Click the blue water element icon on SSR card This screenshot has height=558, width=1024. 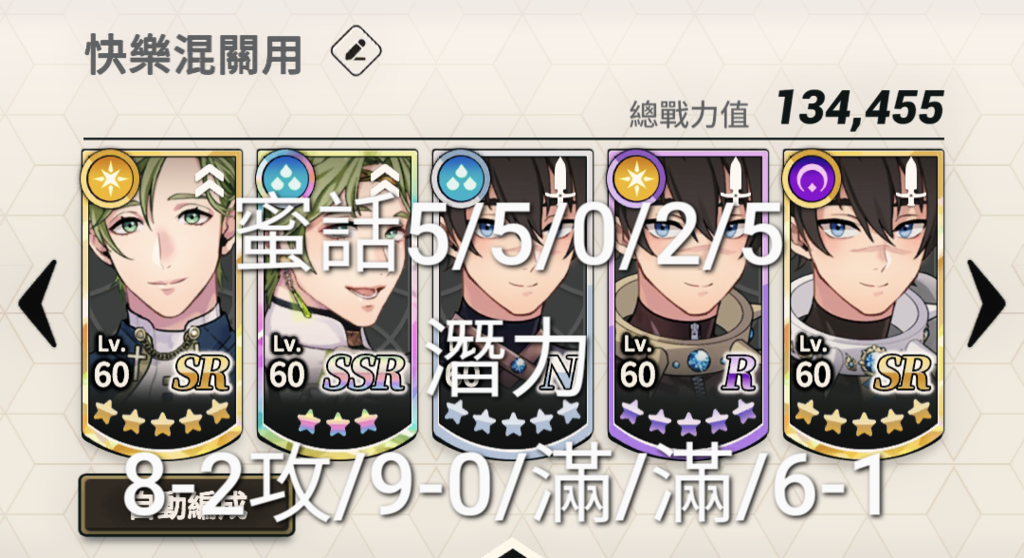[285, 178]
